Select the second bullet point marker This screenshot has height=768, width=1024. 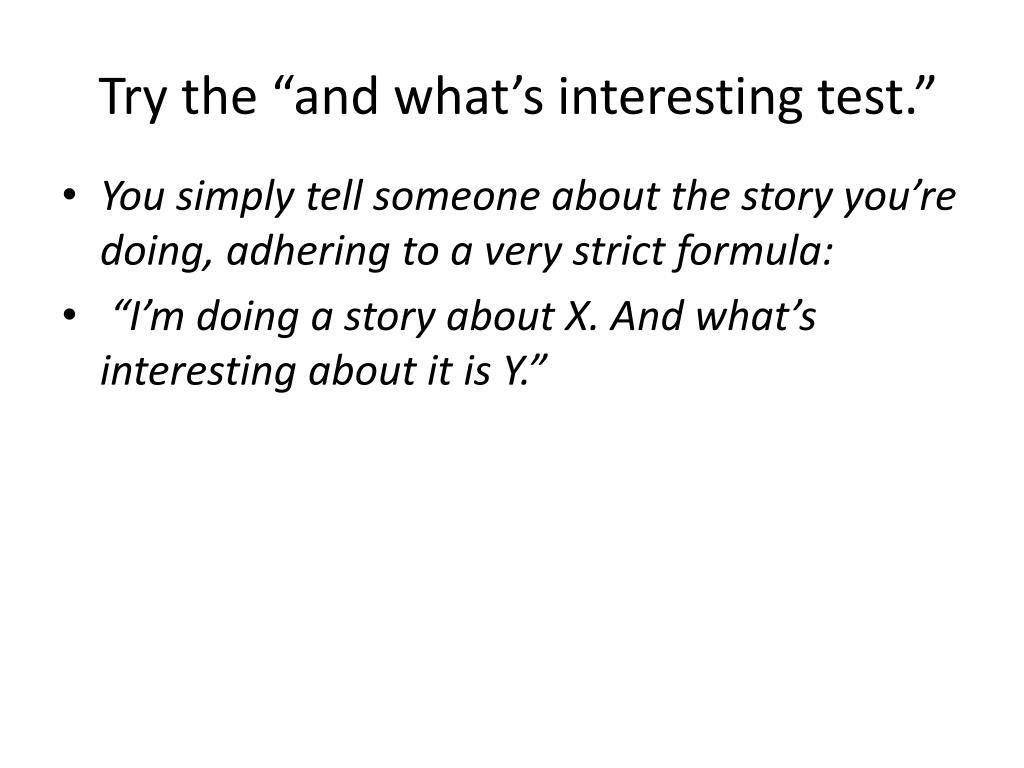tap(70, 315)
